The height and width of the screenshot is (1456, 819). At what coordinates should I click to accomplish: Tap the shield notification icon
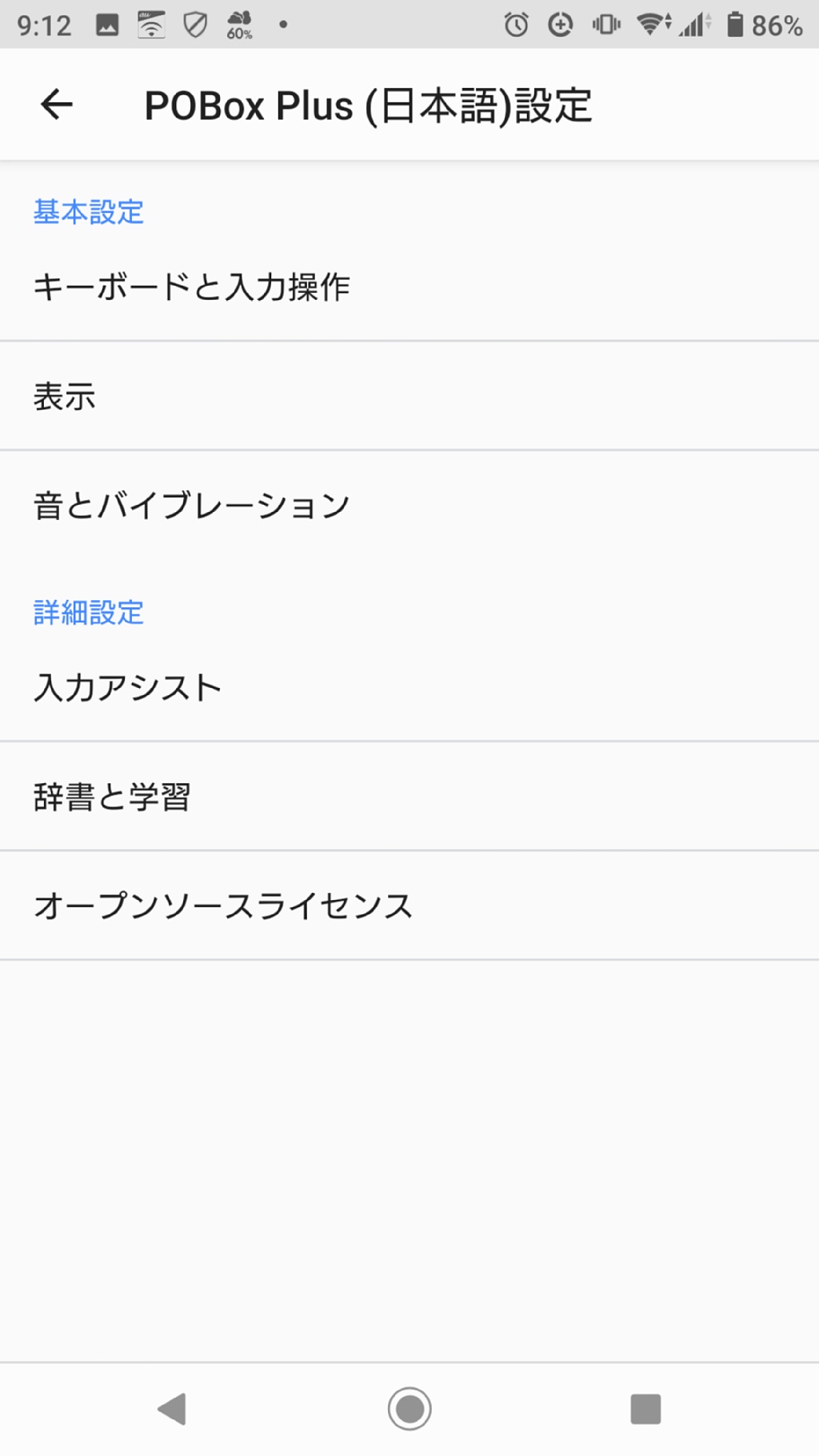coord(195,25)
